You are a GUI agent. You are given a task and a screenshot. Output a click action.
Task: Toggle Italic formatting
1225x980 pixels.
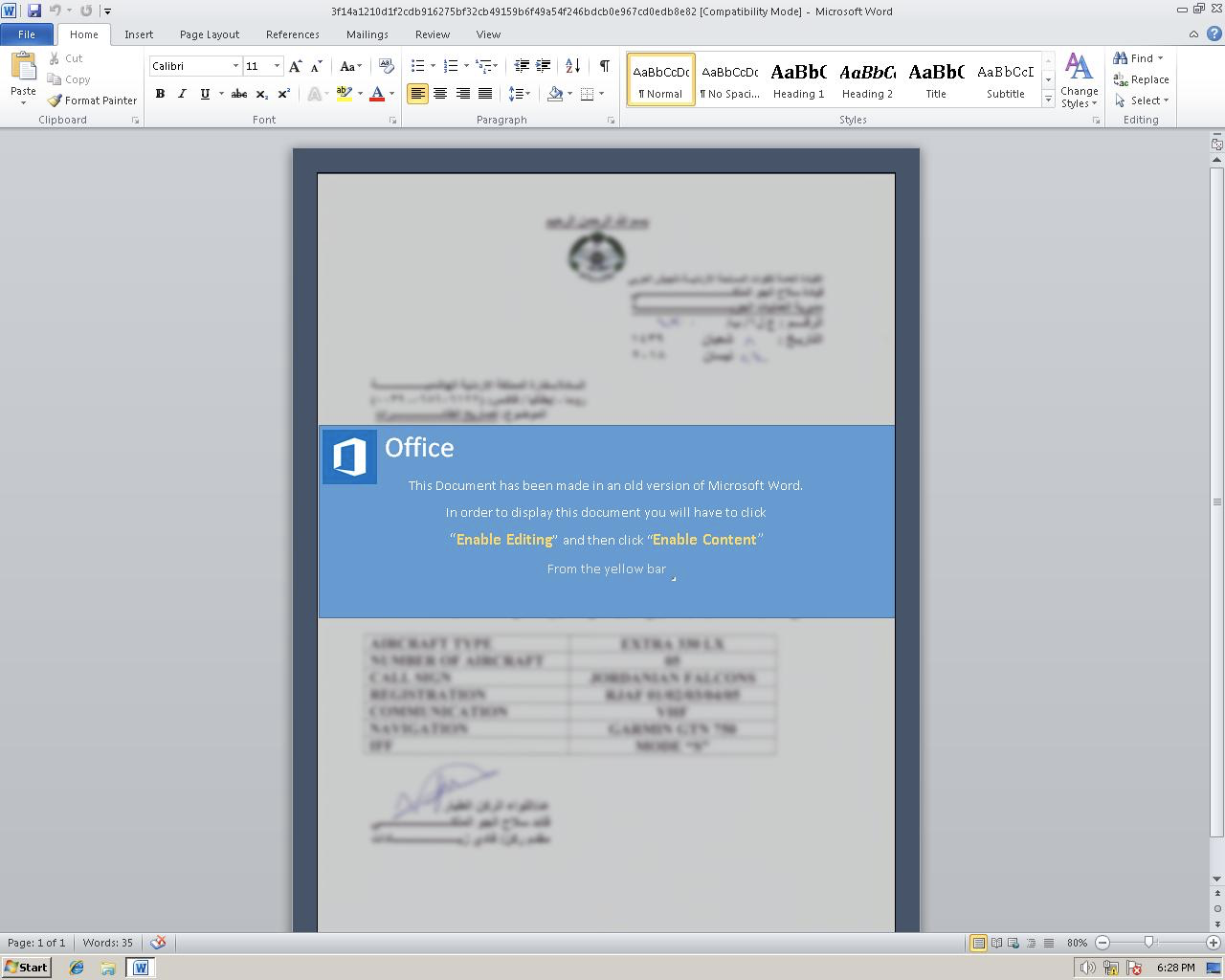[182, 94]
